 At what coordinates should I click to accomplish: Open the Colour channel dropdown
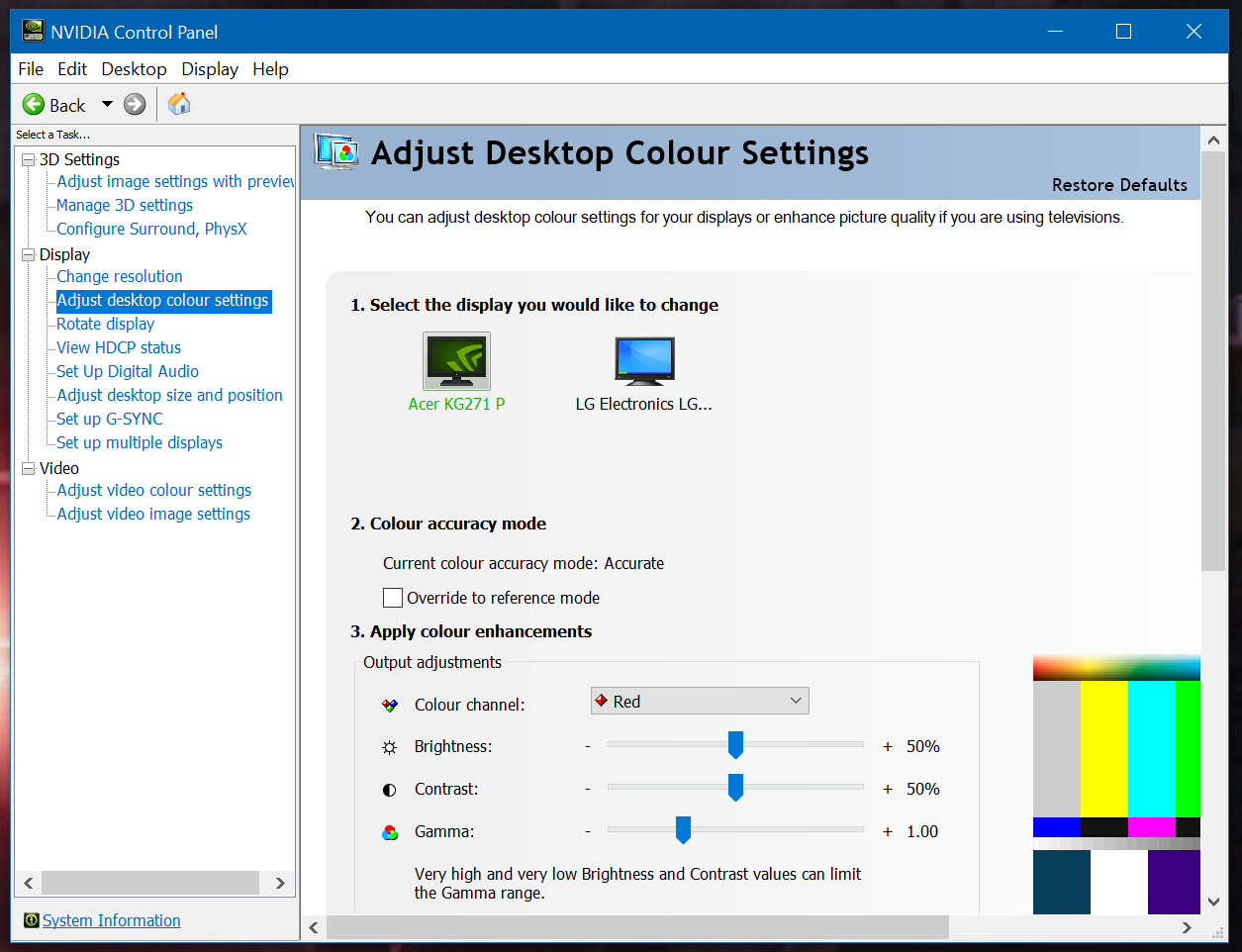tap(797, 700)
